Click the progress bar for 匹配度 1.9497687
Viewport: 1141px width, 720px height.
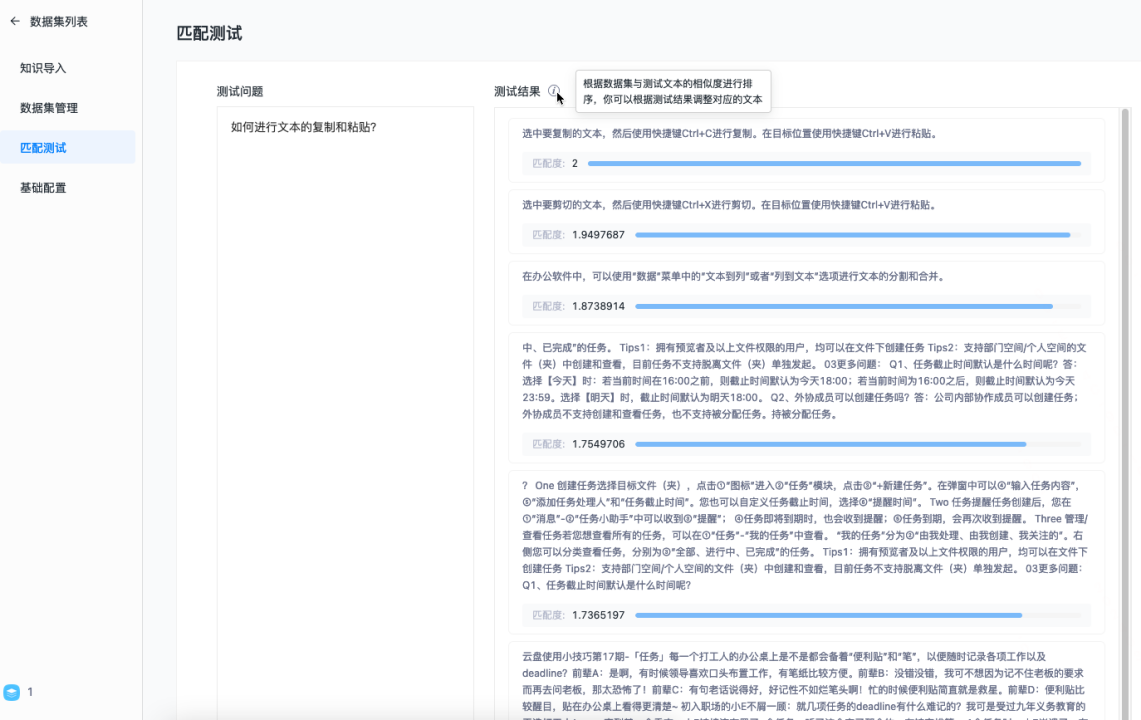(x=858, y=235)
